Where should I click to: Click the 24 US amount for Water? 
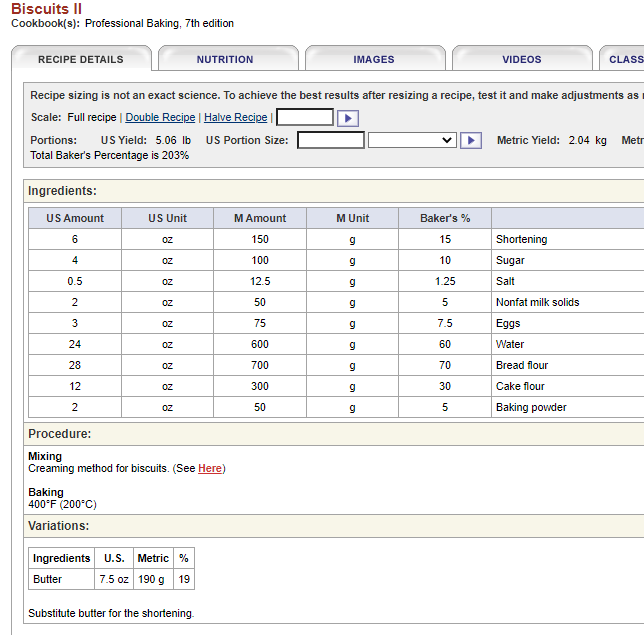pos(75,344)
